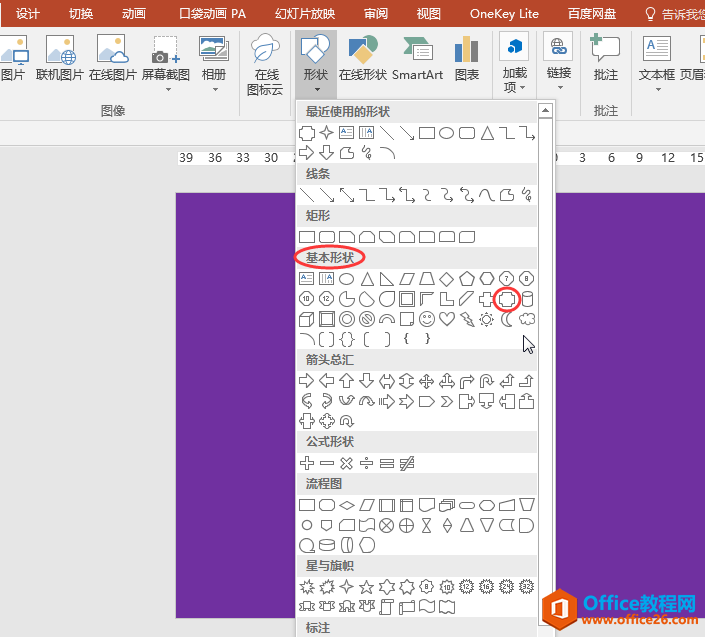
Task: Switch to the 动画 animations tab
Action: (x=134, y=14)
